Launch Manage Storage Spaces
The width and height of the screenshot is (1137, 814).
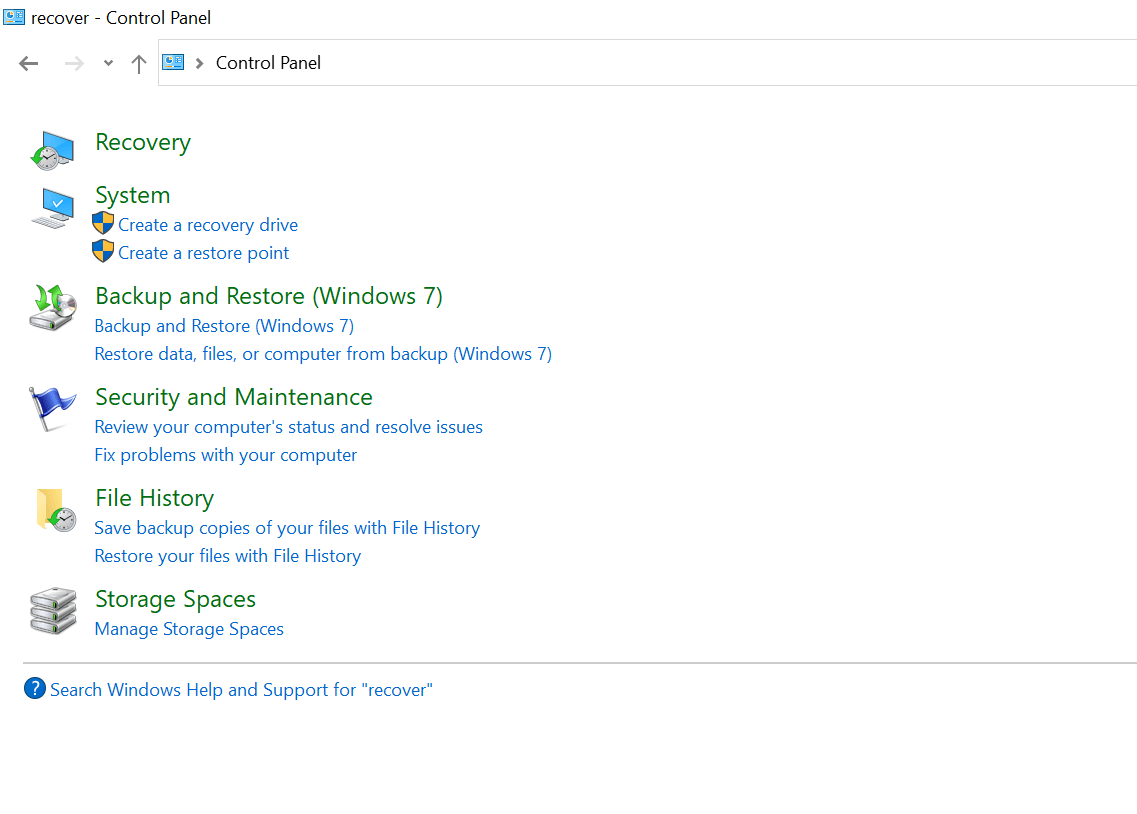coord(189,629)
